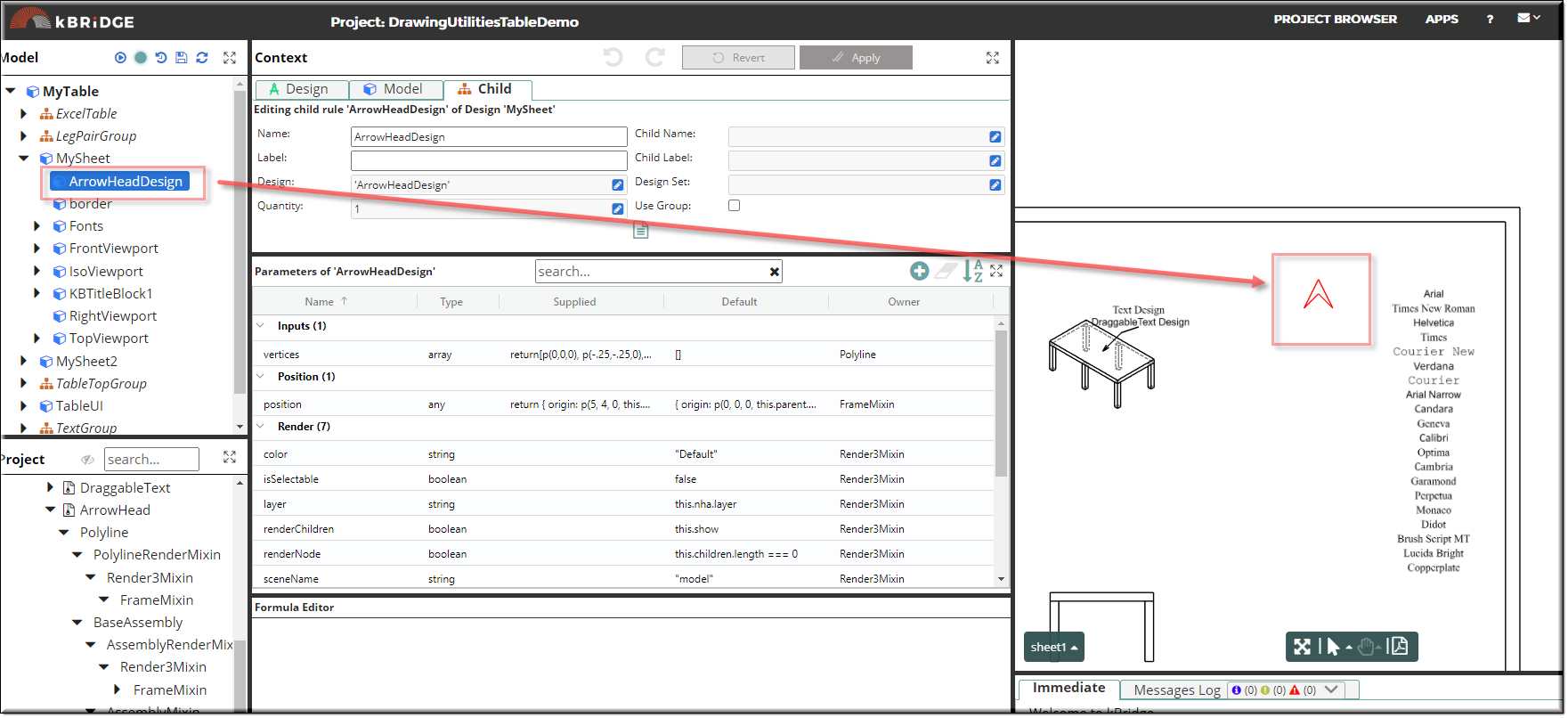Viewport: 1568px width, 718px height.
Task: Click the Project panel search field
Action: click(x=151, y=460)
